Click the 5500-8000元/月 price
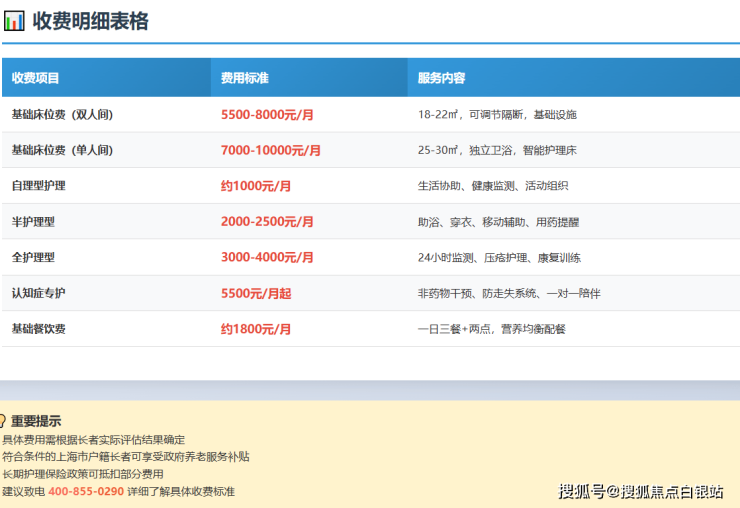The width and height of the screenshot is (740, 508). point(267,115)
